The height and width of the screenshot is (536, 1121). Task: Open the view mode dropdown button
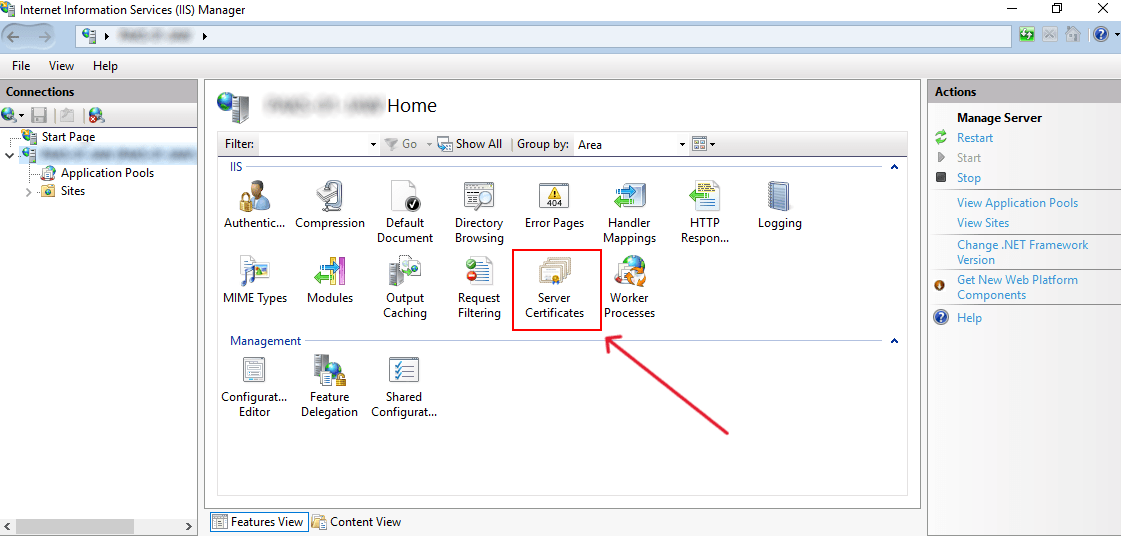point(703,144)
